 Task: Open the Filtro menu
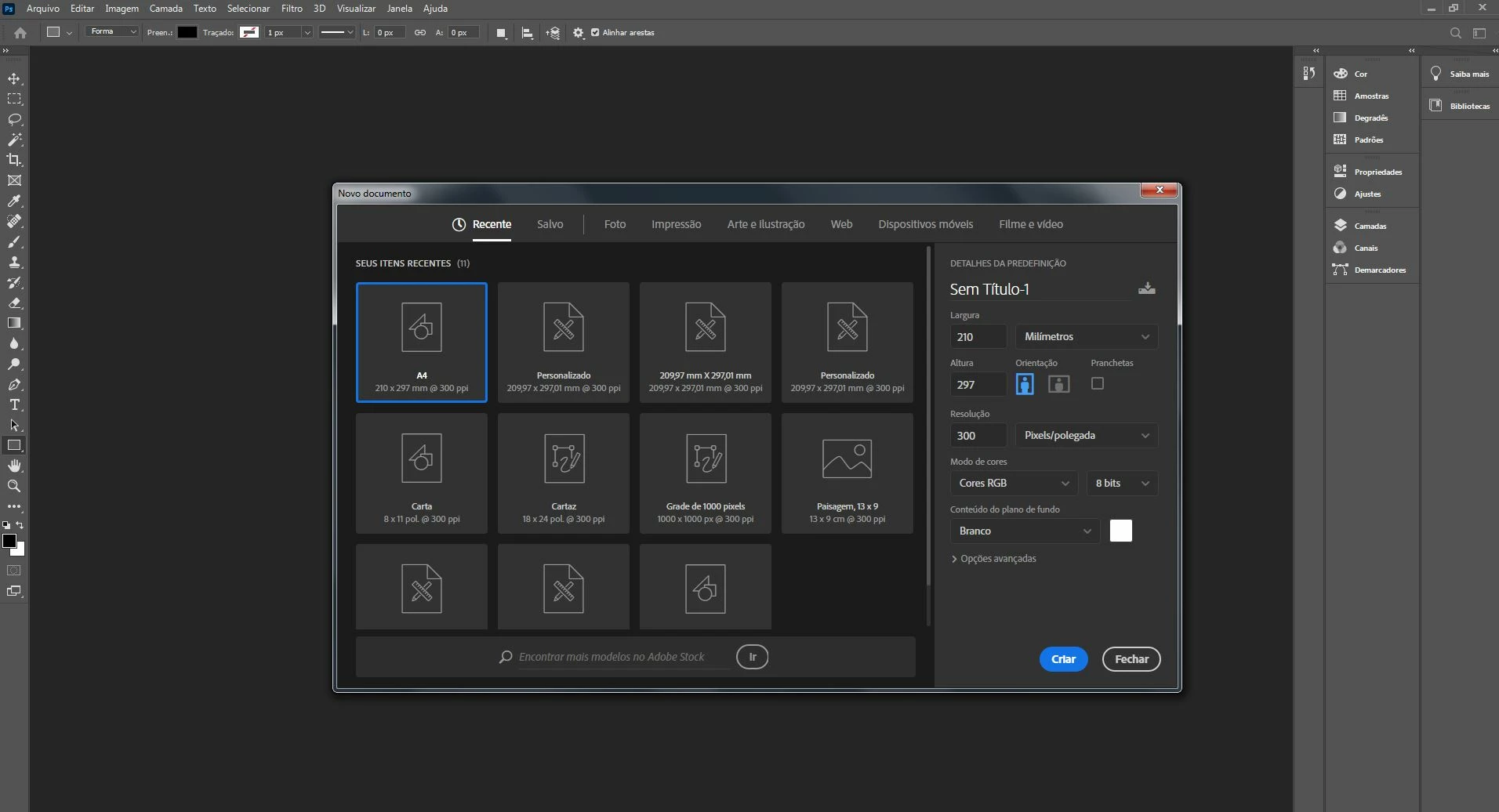click(292, 9)
